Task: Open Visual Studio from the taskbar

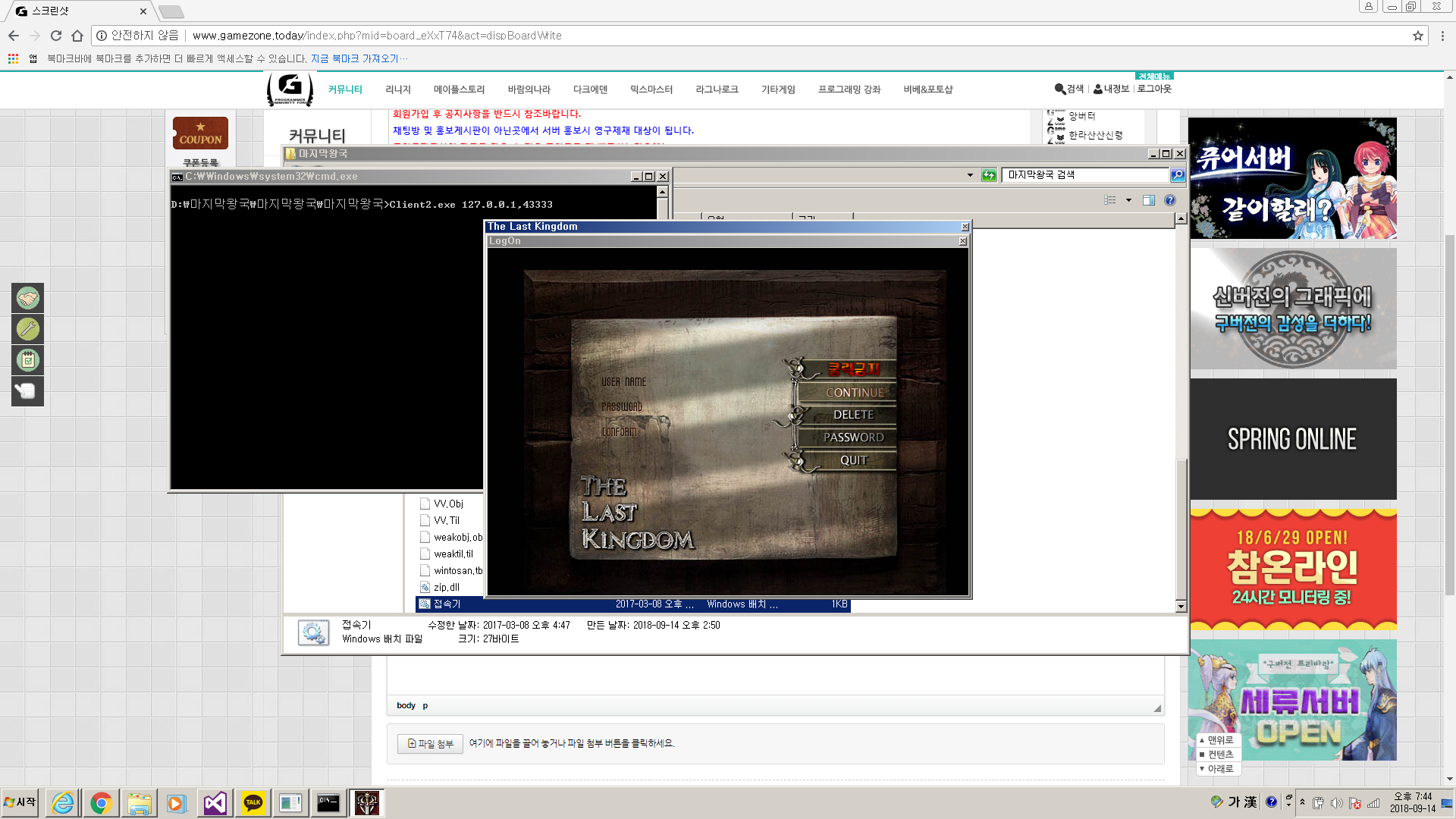Action: tap(215, 803)
